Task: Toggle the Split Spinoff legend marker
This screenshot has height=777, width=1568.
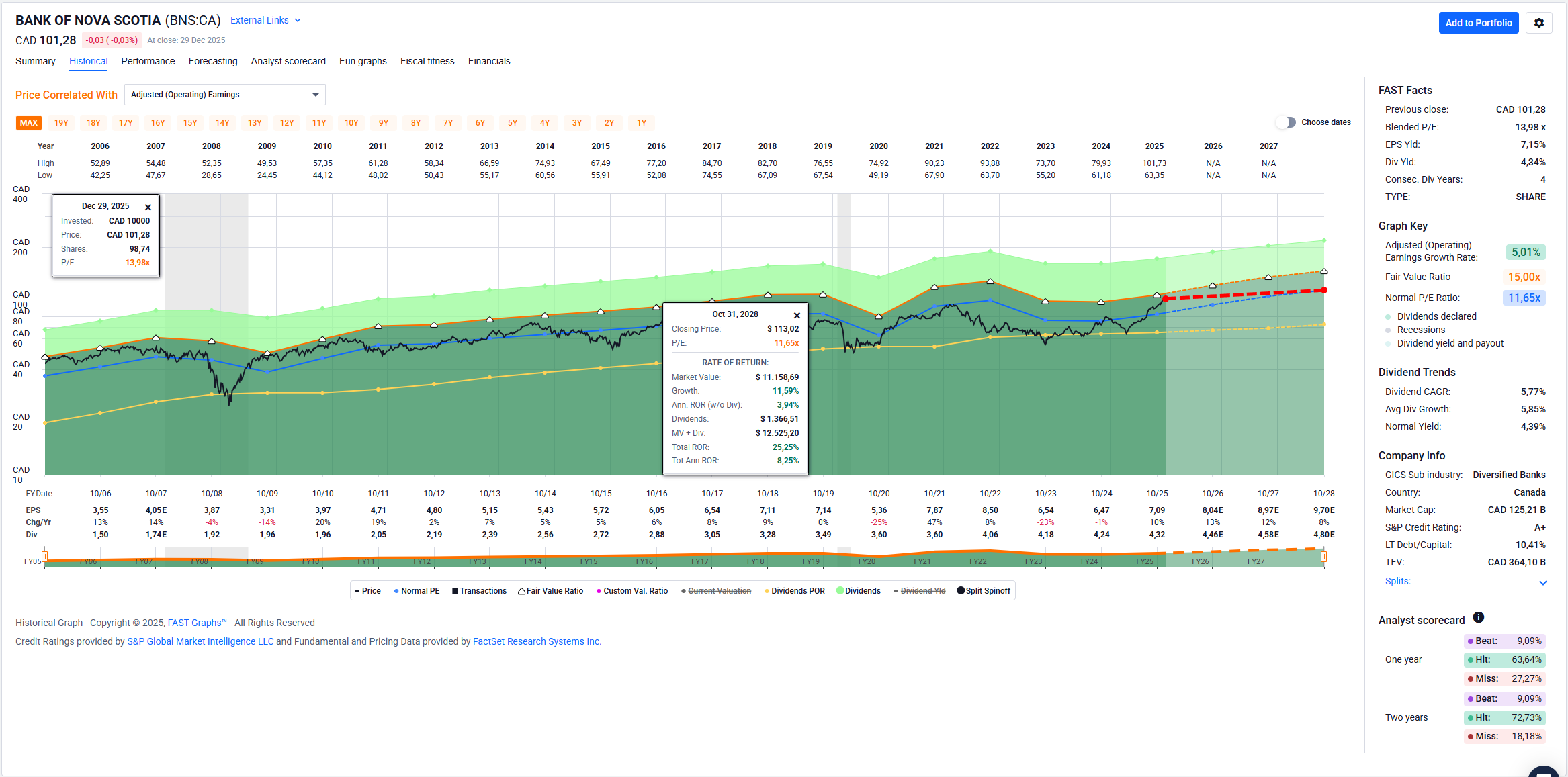Action: coord(961,591)
